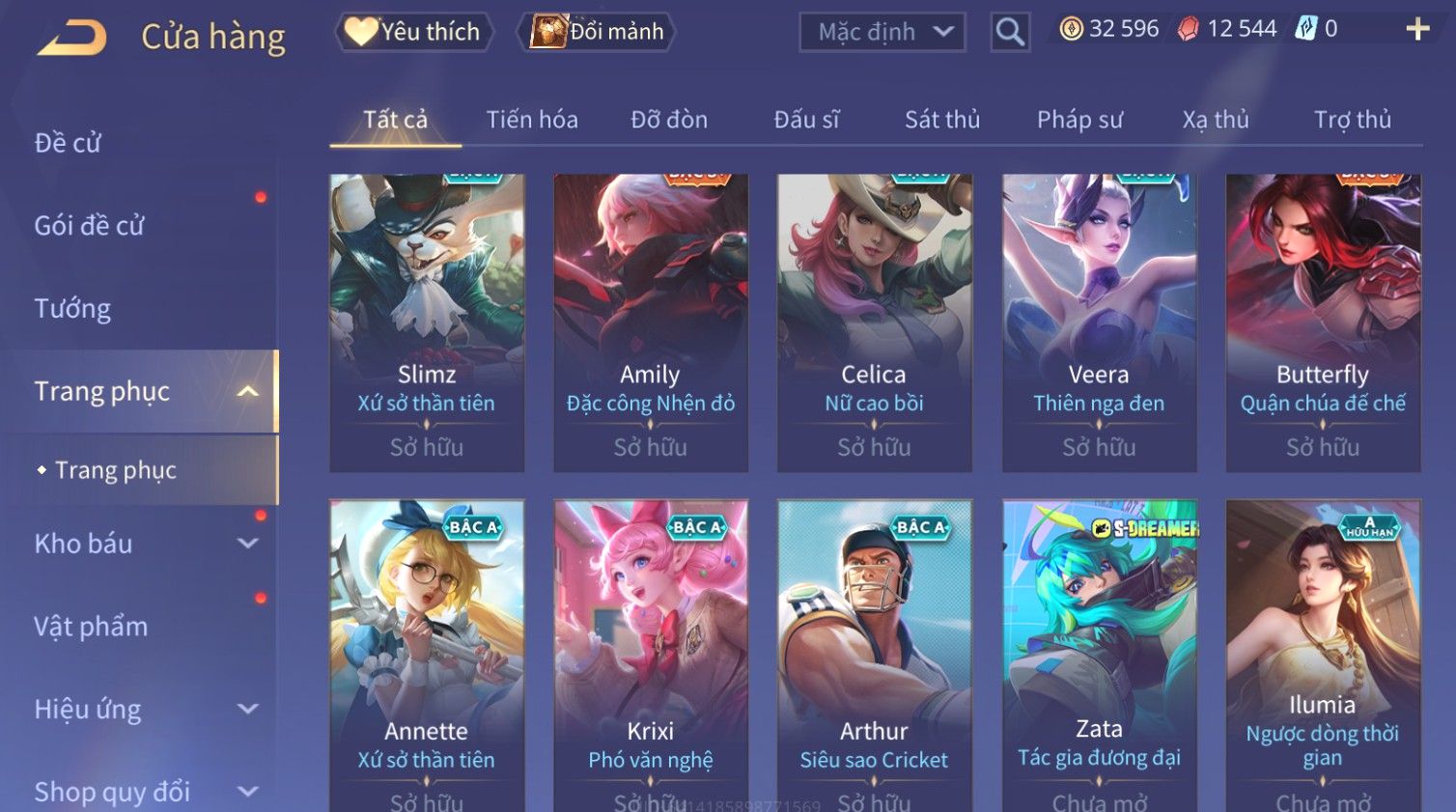Viewport: 1456px width, 812px height.
Task: Tap the red ruby currency icon
Action: 1189,29
